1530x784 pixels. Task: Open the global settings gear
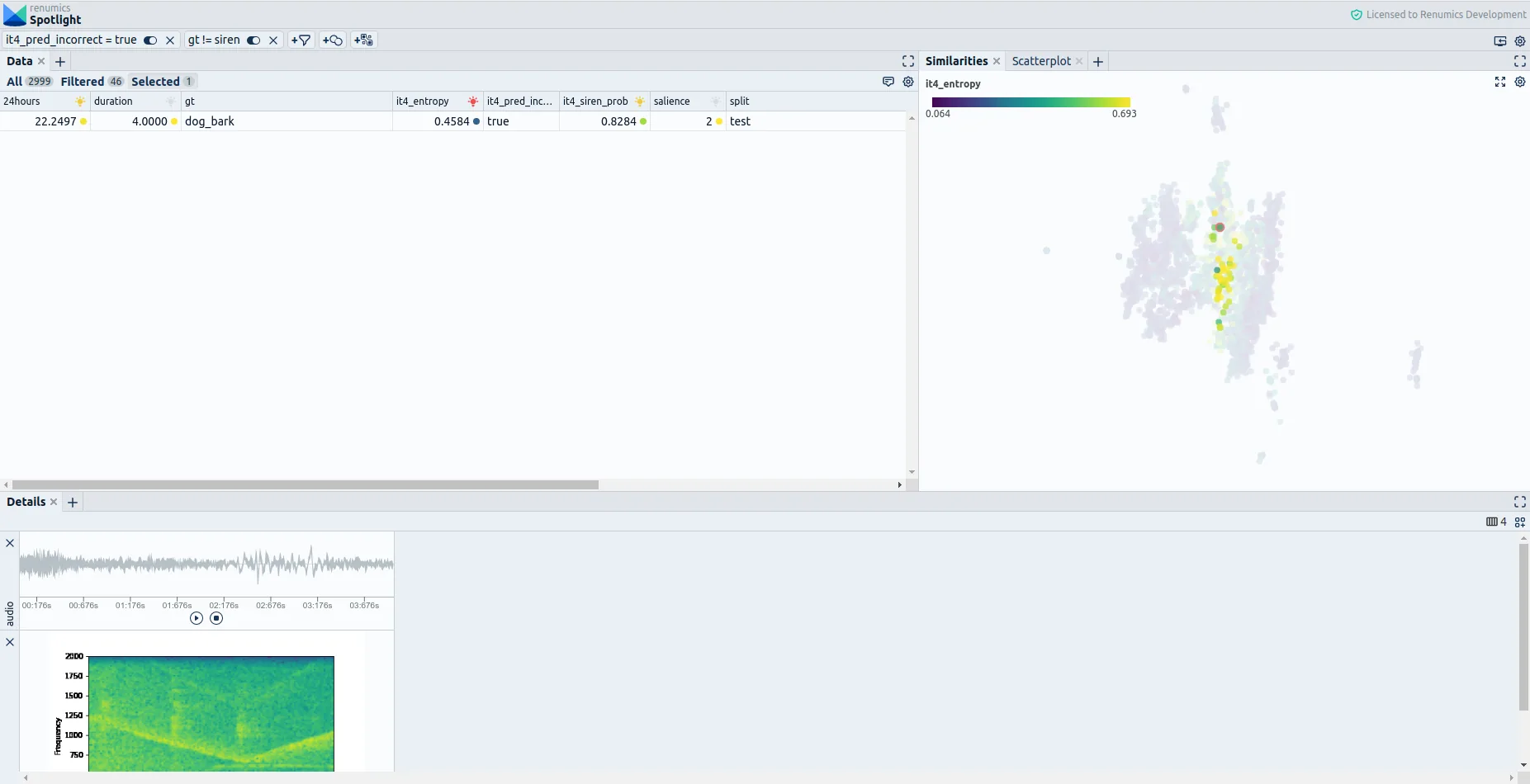1520,41
